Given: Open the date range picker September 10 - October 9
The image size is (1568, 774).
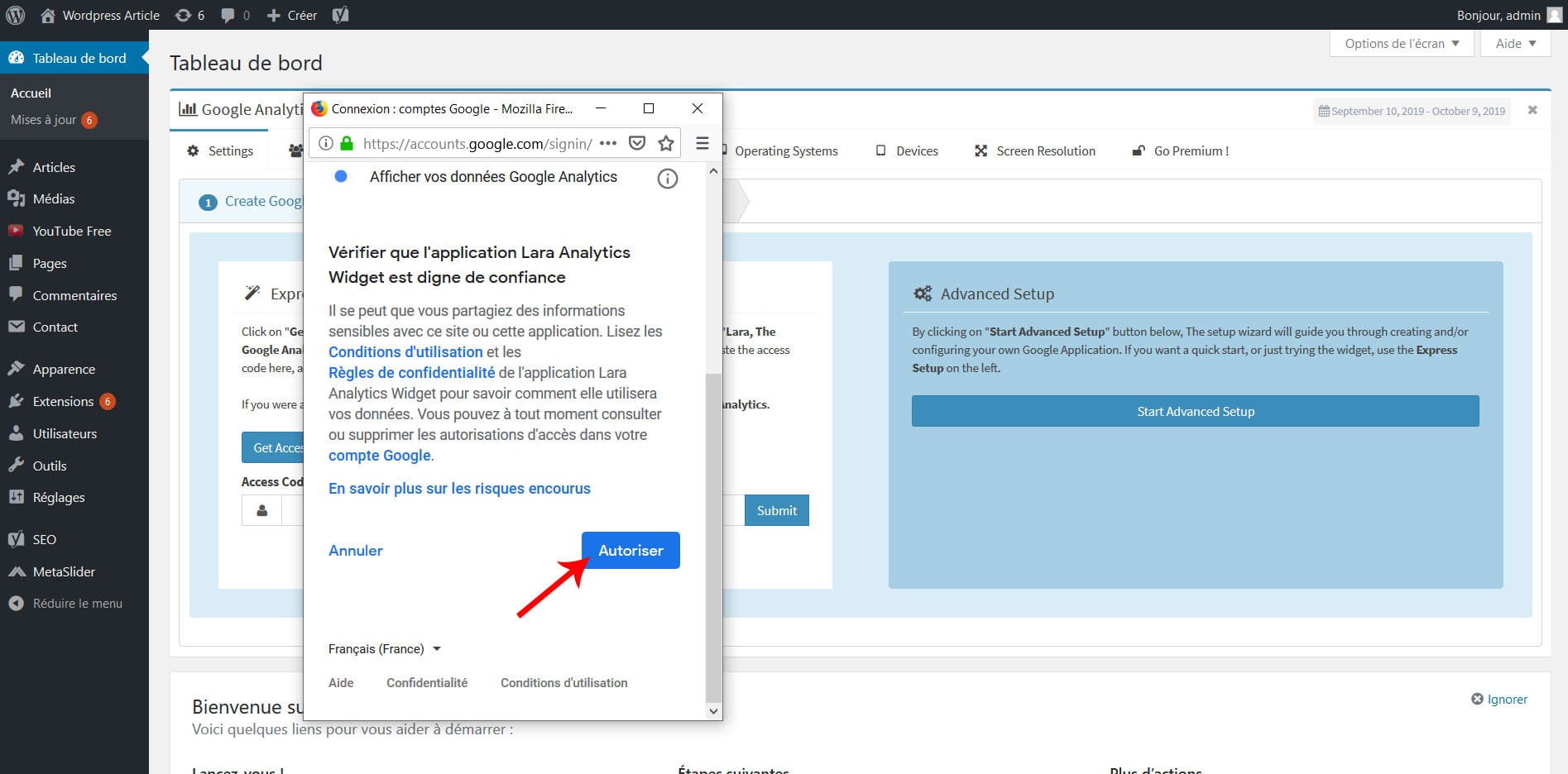Looking at the screenshot, I should [1412, 111].
